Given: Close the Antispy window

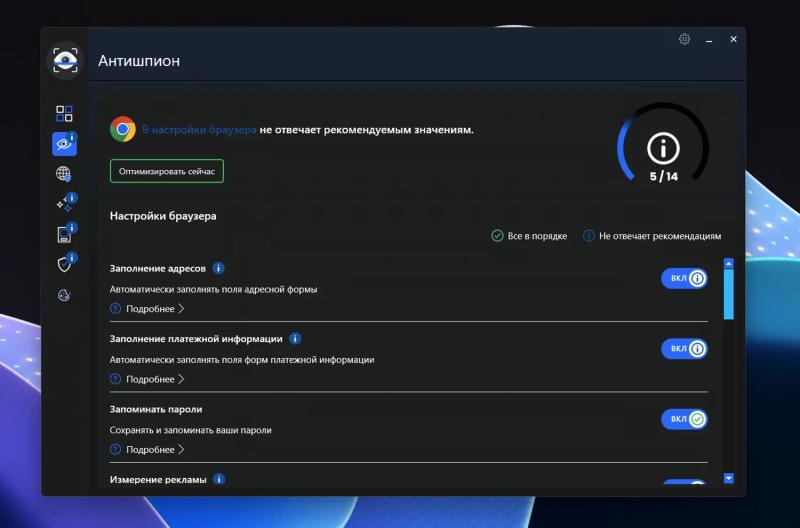Looking at the screenshot, I should (733, 39).
